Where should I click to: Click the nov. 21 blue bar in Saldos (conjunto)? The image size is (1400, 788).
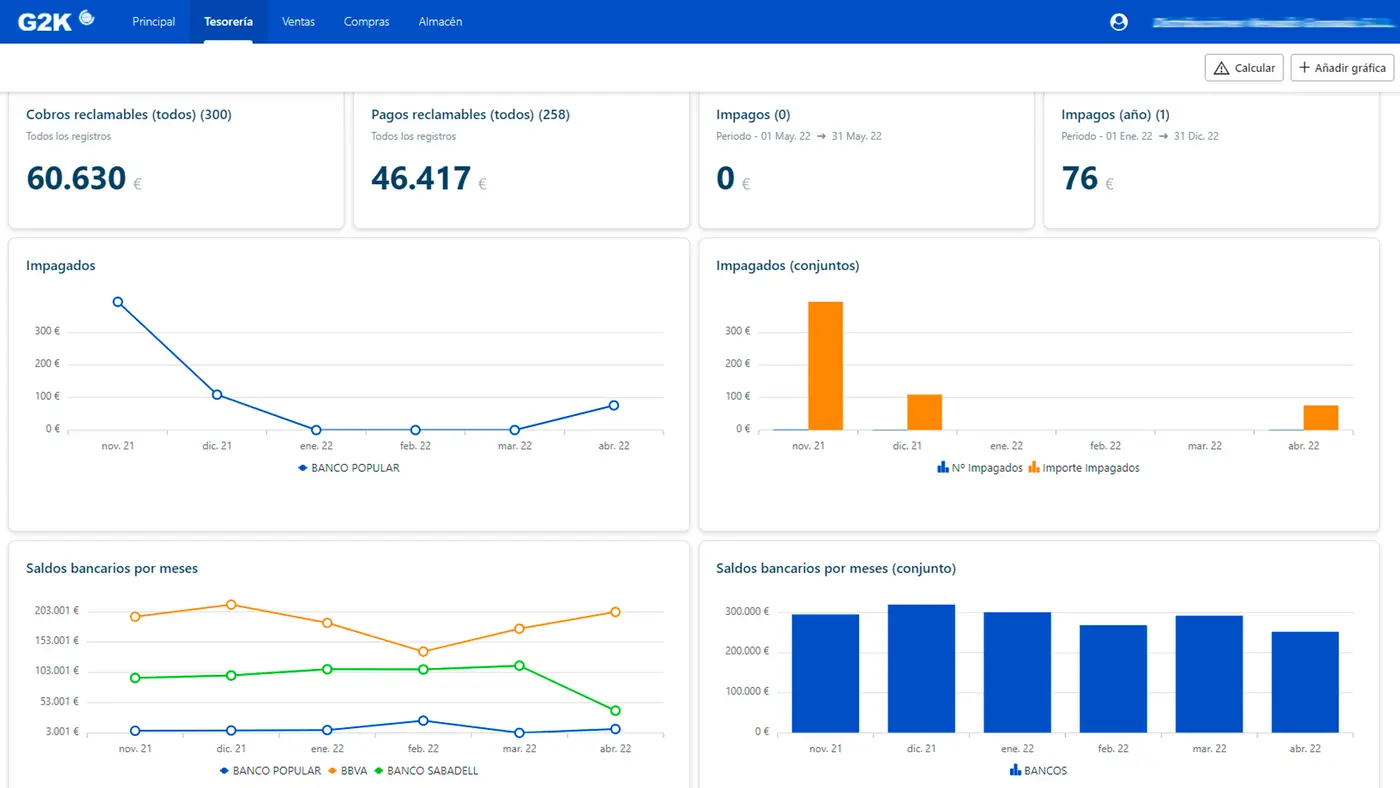click(825, 673)
